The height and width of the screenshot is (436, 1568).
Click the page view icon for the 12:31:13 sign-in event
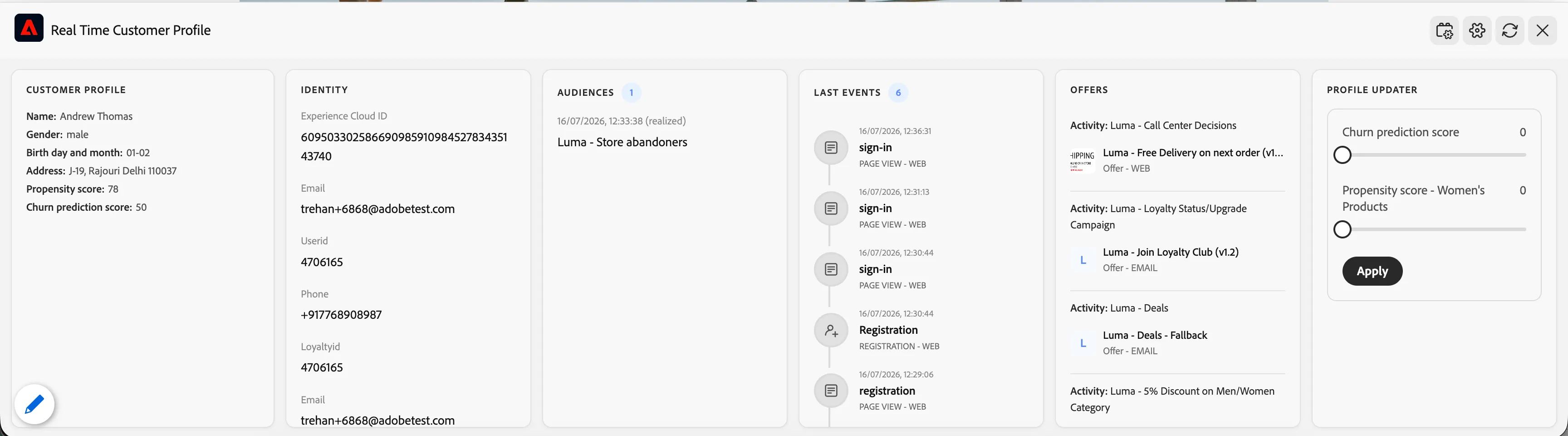(831, 208)
